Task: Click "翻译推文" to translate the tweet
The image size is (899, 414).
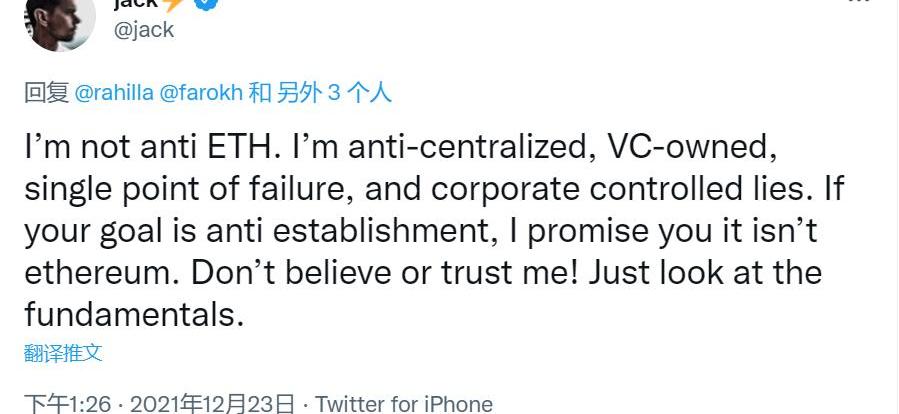Action: [x=64, y=353]
